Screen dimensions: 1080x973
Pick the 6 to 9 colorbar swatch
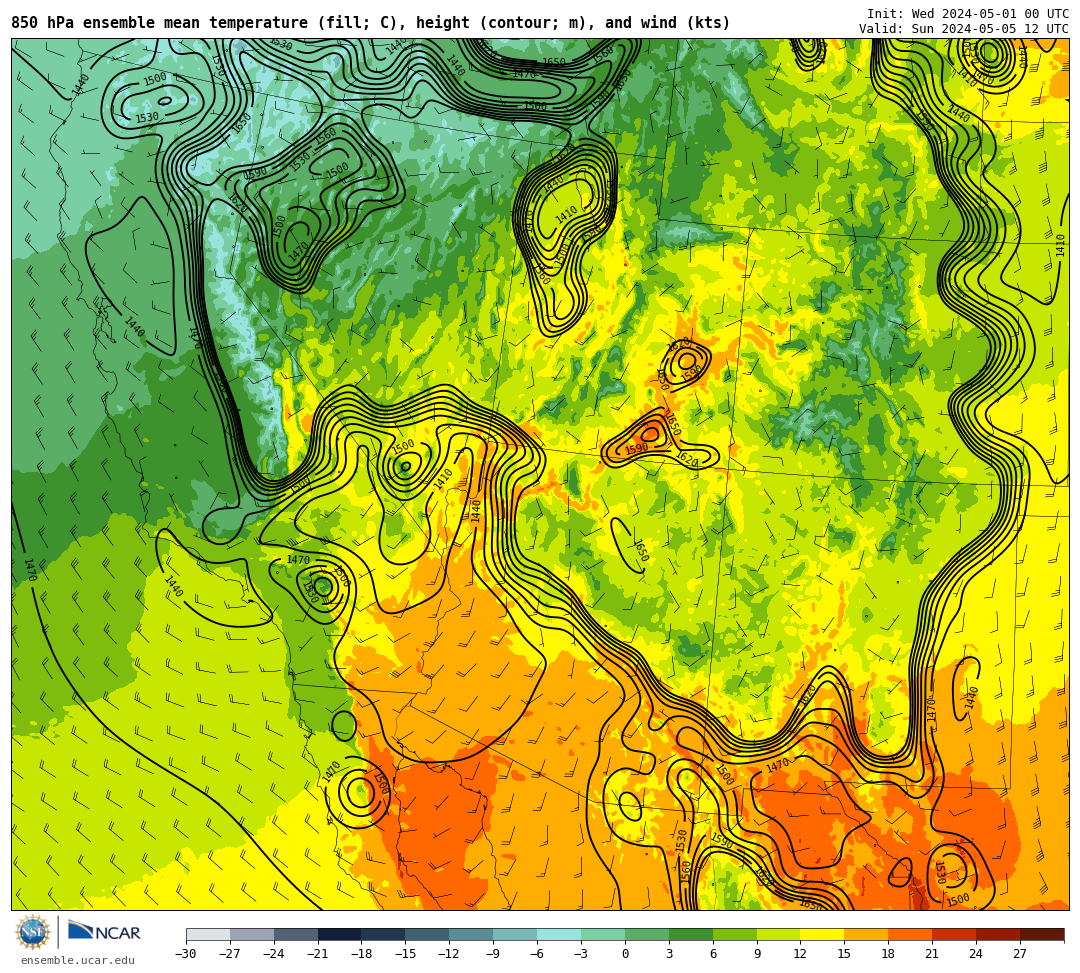click(x=735, y=934)
